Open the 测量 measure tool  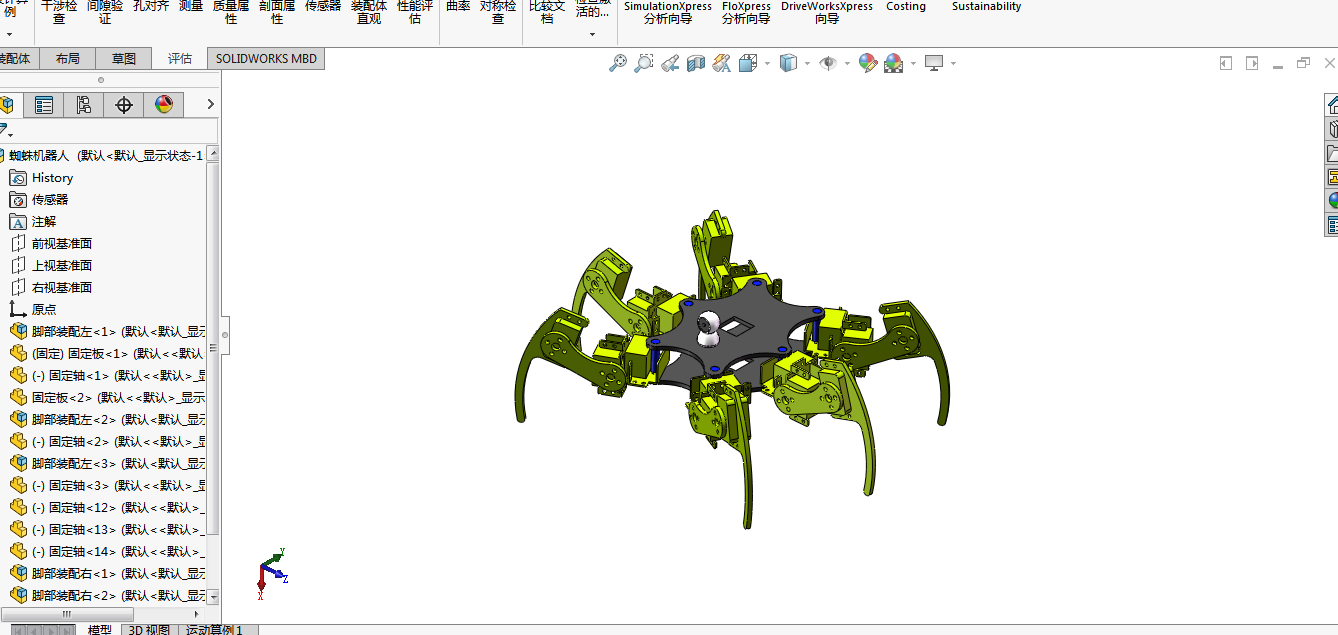tap(191, 6)
